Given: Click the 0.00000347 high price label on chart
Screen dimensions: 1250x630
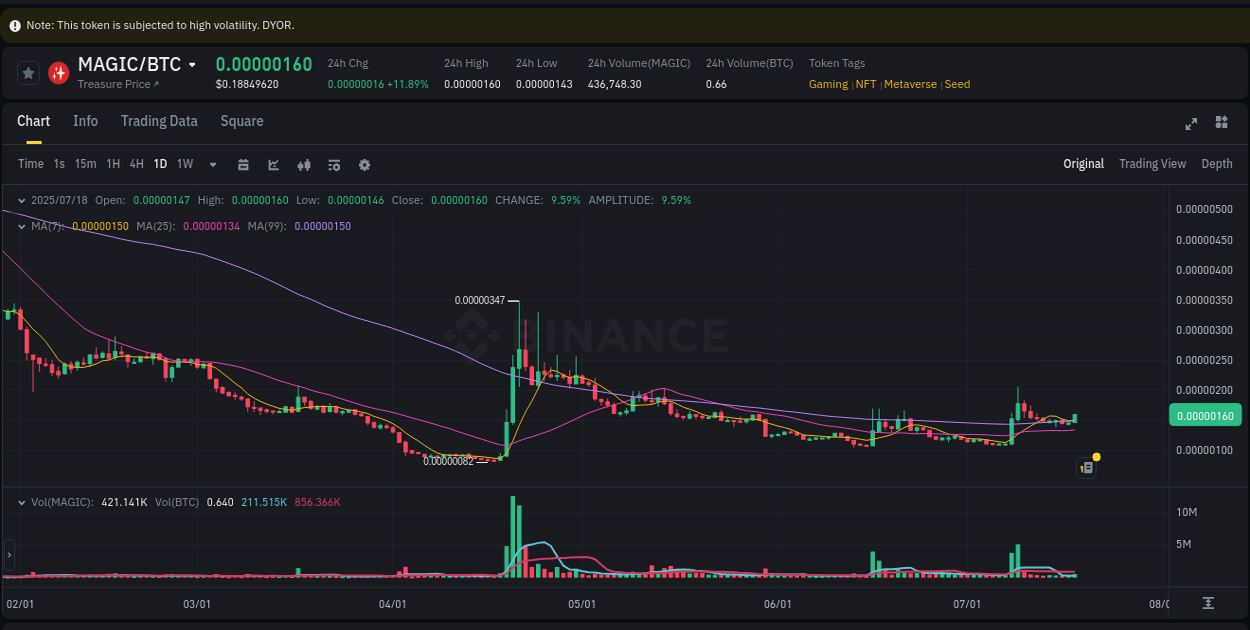Looking at the screenshot, I should tap(480, 300).
